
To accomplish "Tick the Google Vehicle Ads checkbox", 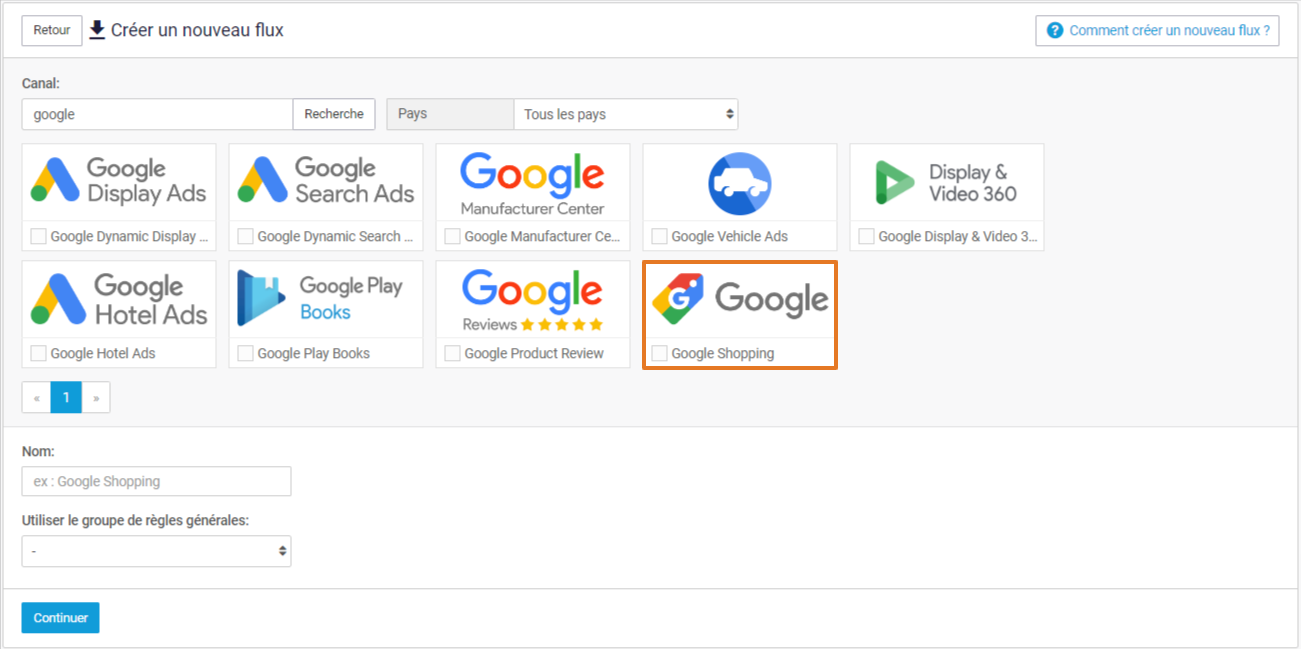I will coord(659,236).
